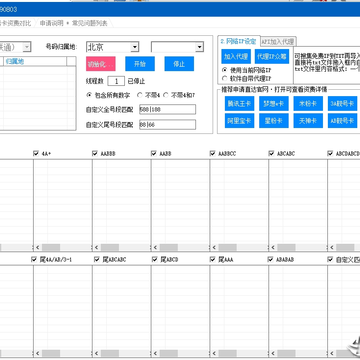Open the 米粉卡 card button
Screen dimensions: 360x360
308,103
